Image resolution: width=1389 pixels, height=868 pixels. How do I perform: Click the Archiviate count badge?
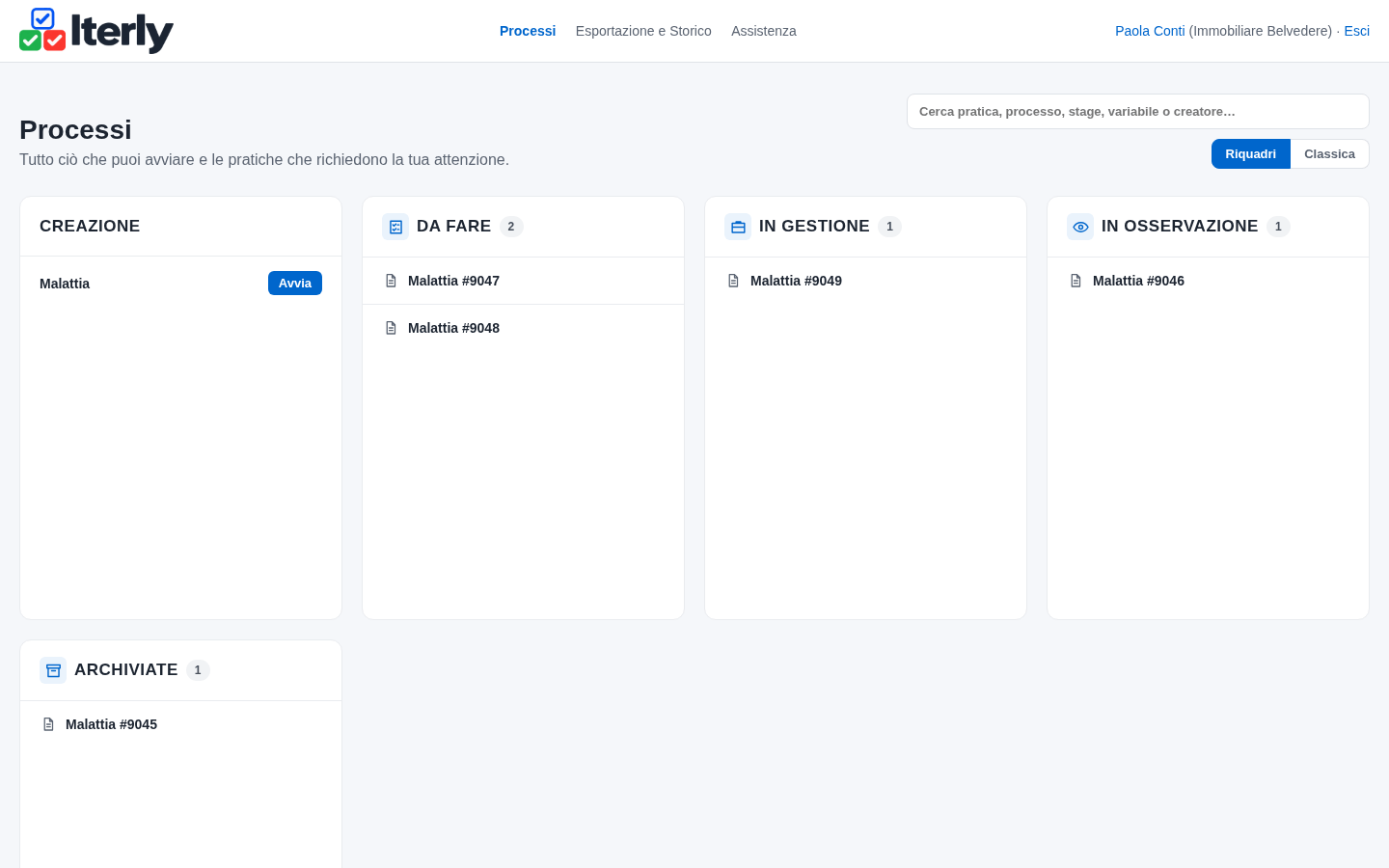198,670
